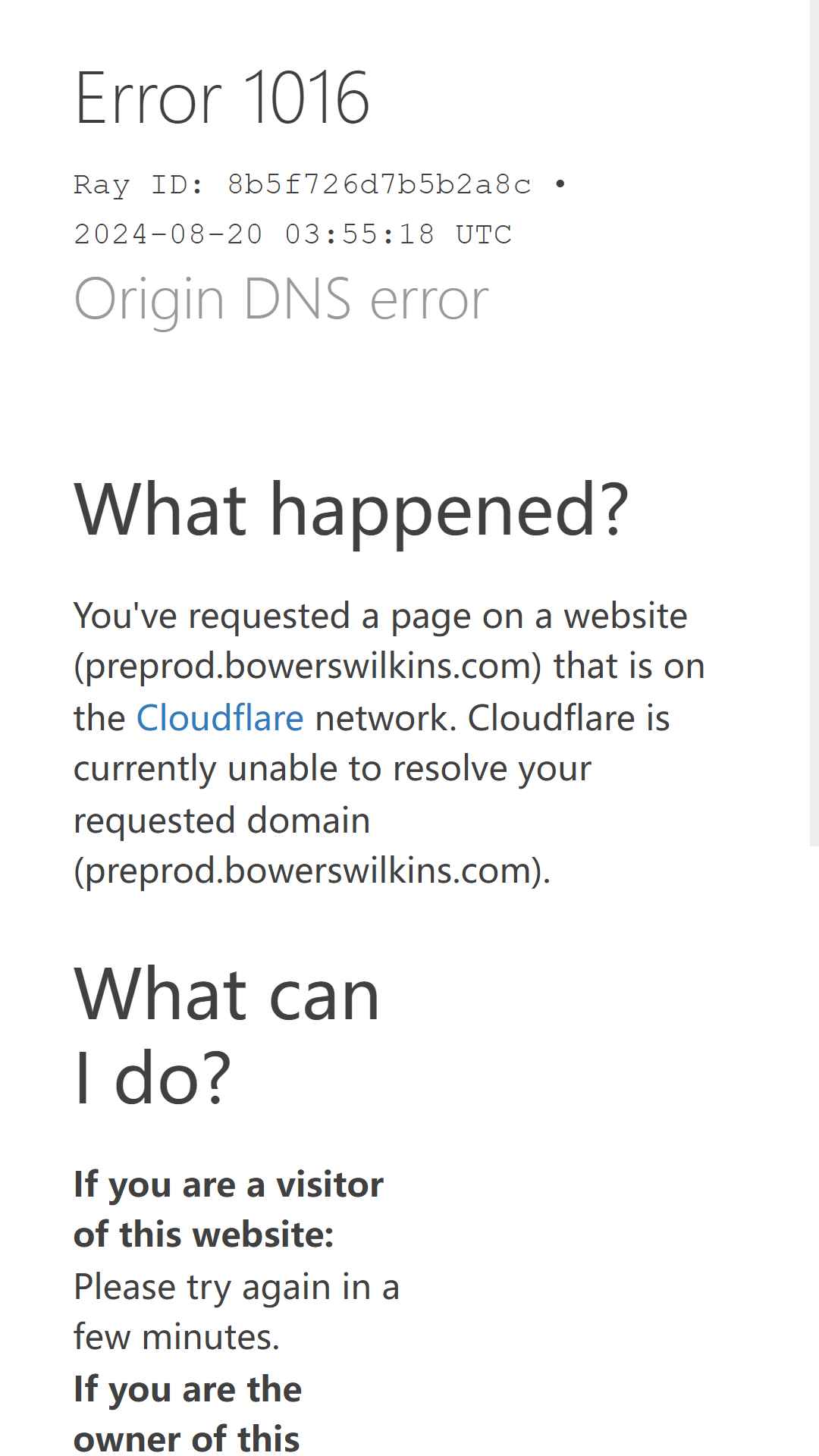819x1456 pixels.
Task: Open the Cloudflare link
Action: (x=220, y=717)
